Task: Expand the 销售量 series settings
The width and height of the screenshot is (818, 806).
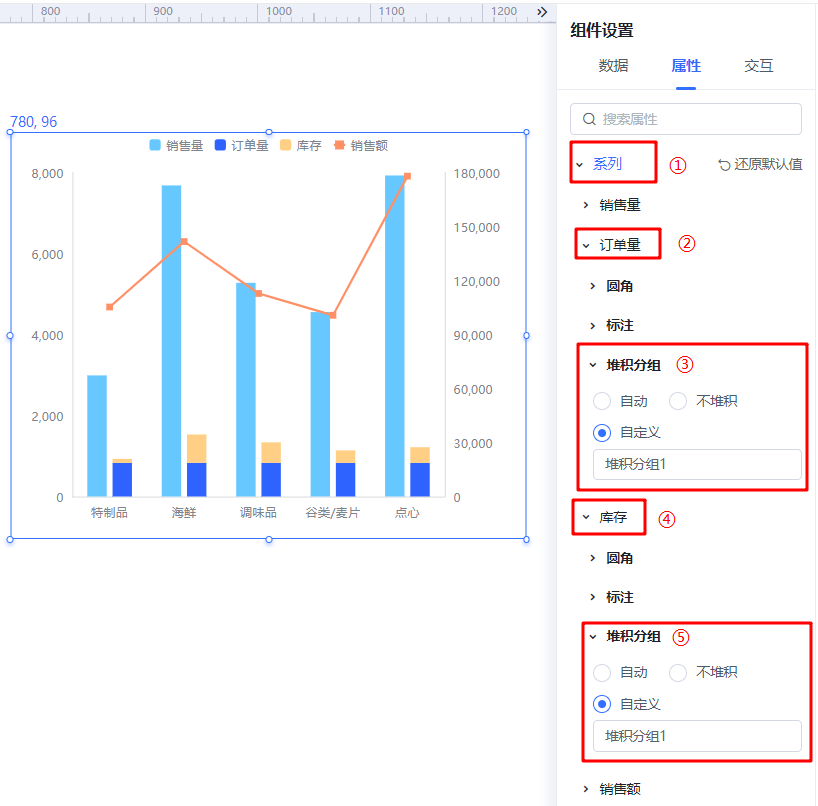Action: point(586,205)
